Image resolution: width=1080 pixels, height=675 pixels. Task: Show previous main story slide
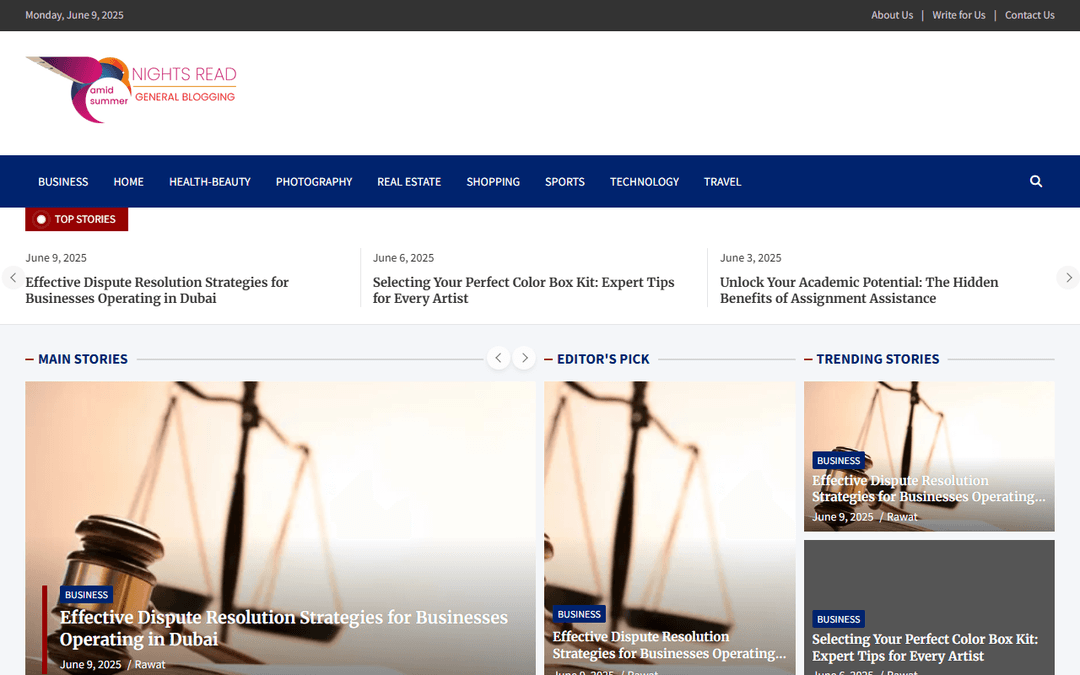click(498, 358)
